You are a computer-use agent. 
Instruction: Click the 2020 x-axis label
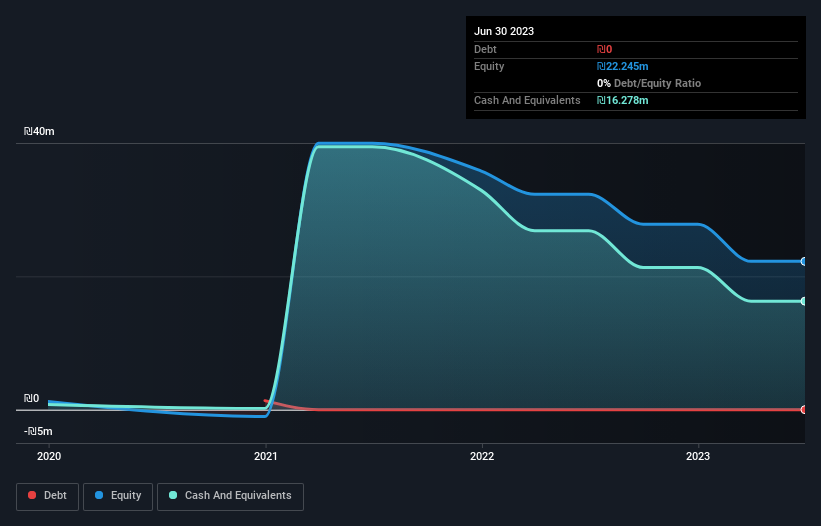click(x=49, y=456)
